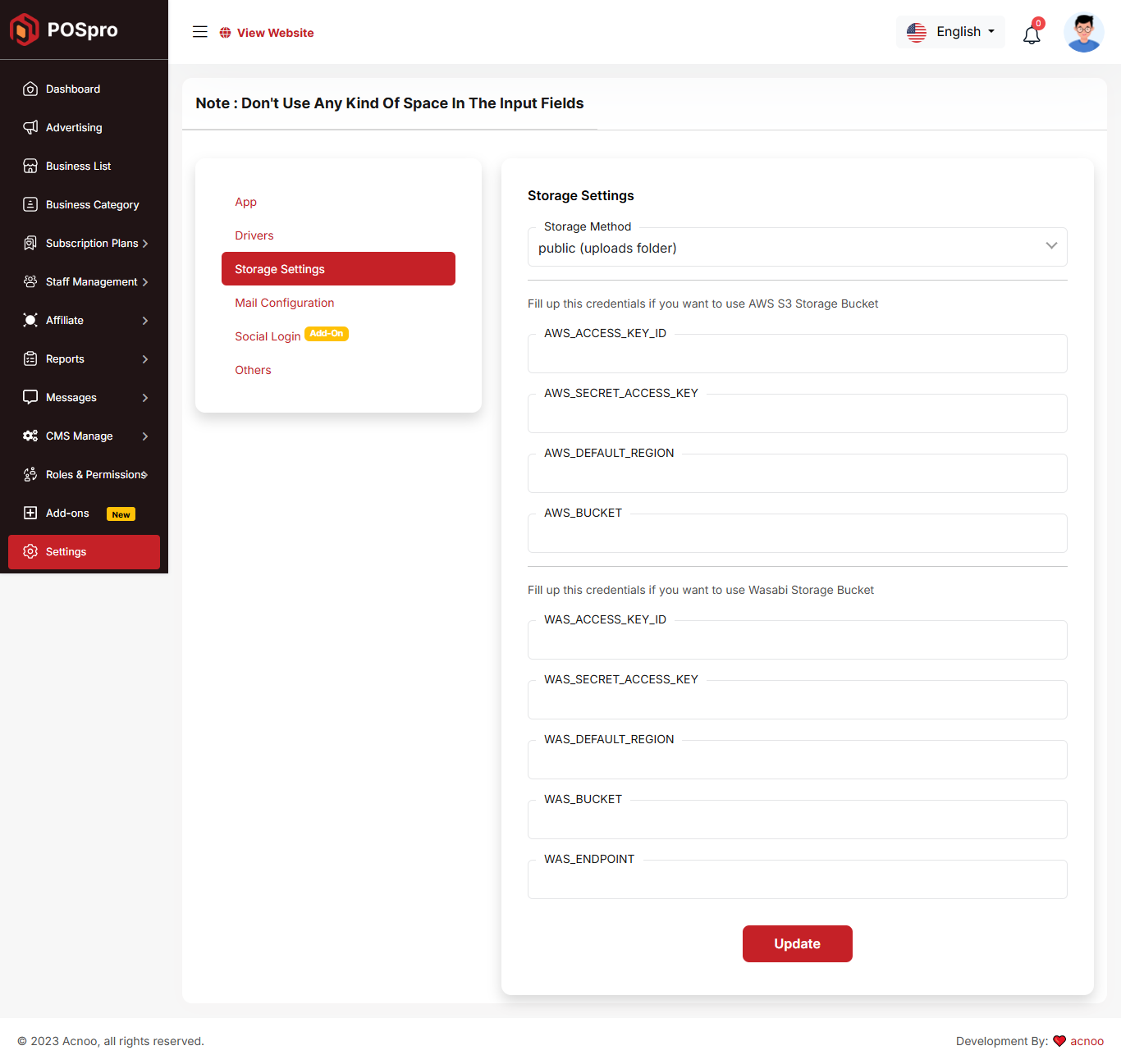Click the Advertising megaphone icon
1121x1064 pixels.
click(x=30, y=127)
